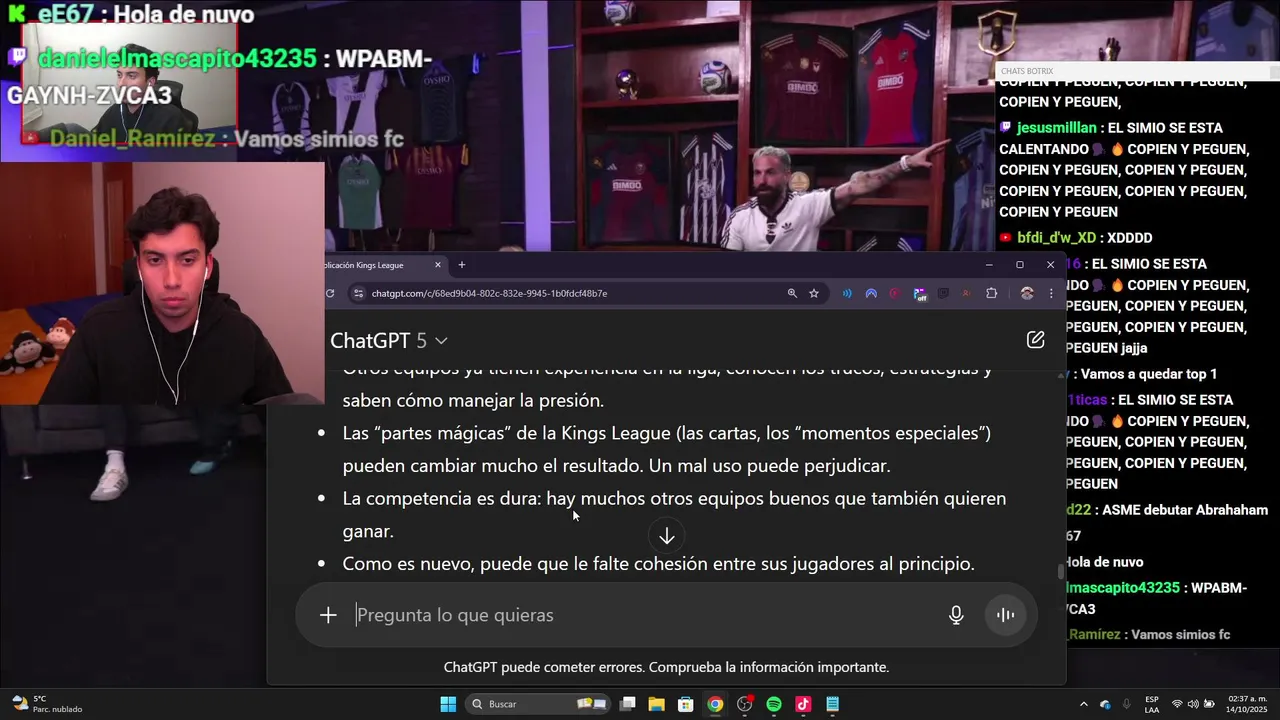This screenshot has width=1280, height=720.
Task: Click the plus attach button in prompt box
Action: tap(328, 615)
